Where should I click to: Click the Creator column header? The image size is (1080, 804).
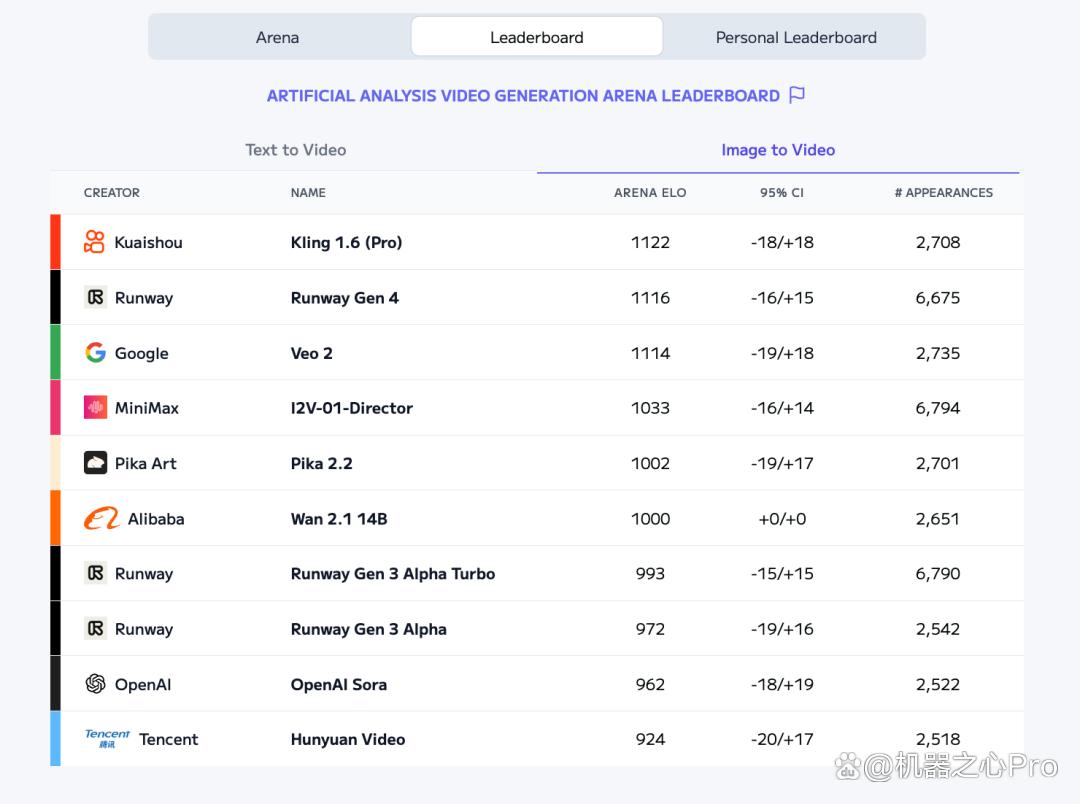(112, 193)
